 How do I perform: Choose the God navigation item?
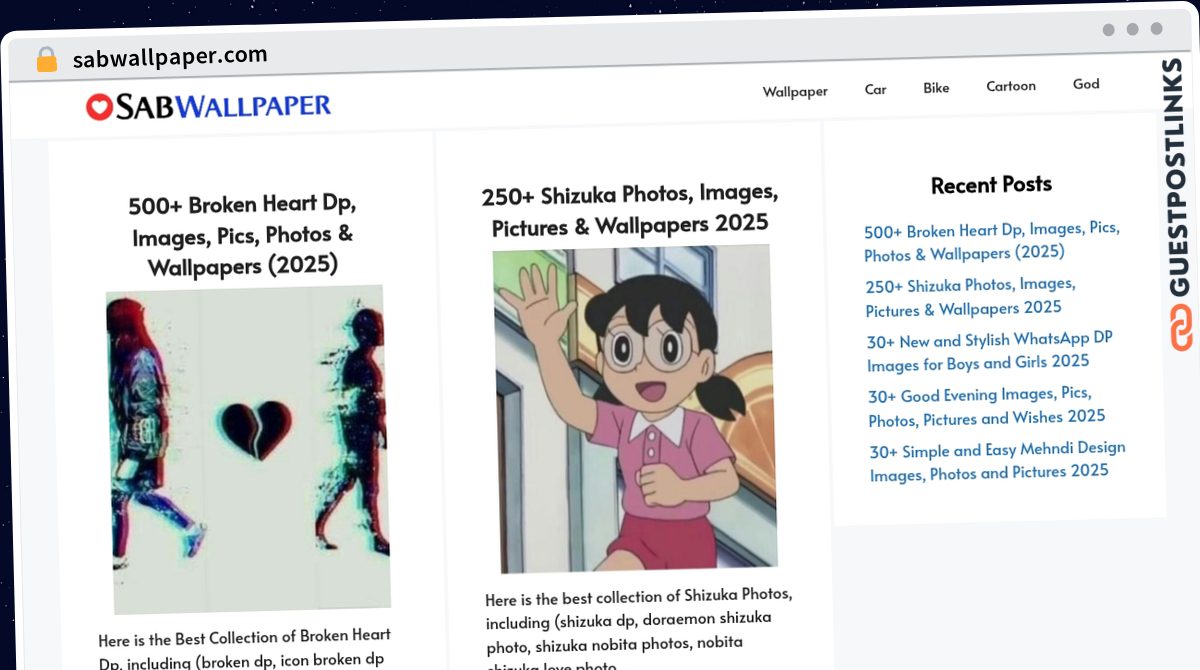click(1086, 84)
